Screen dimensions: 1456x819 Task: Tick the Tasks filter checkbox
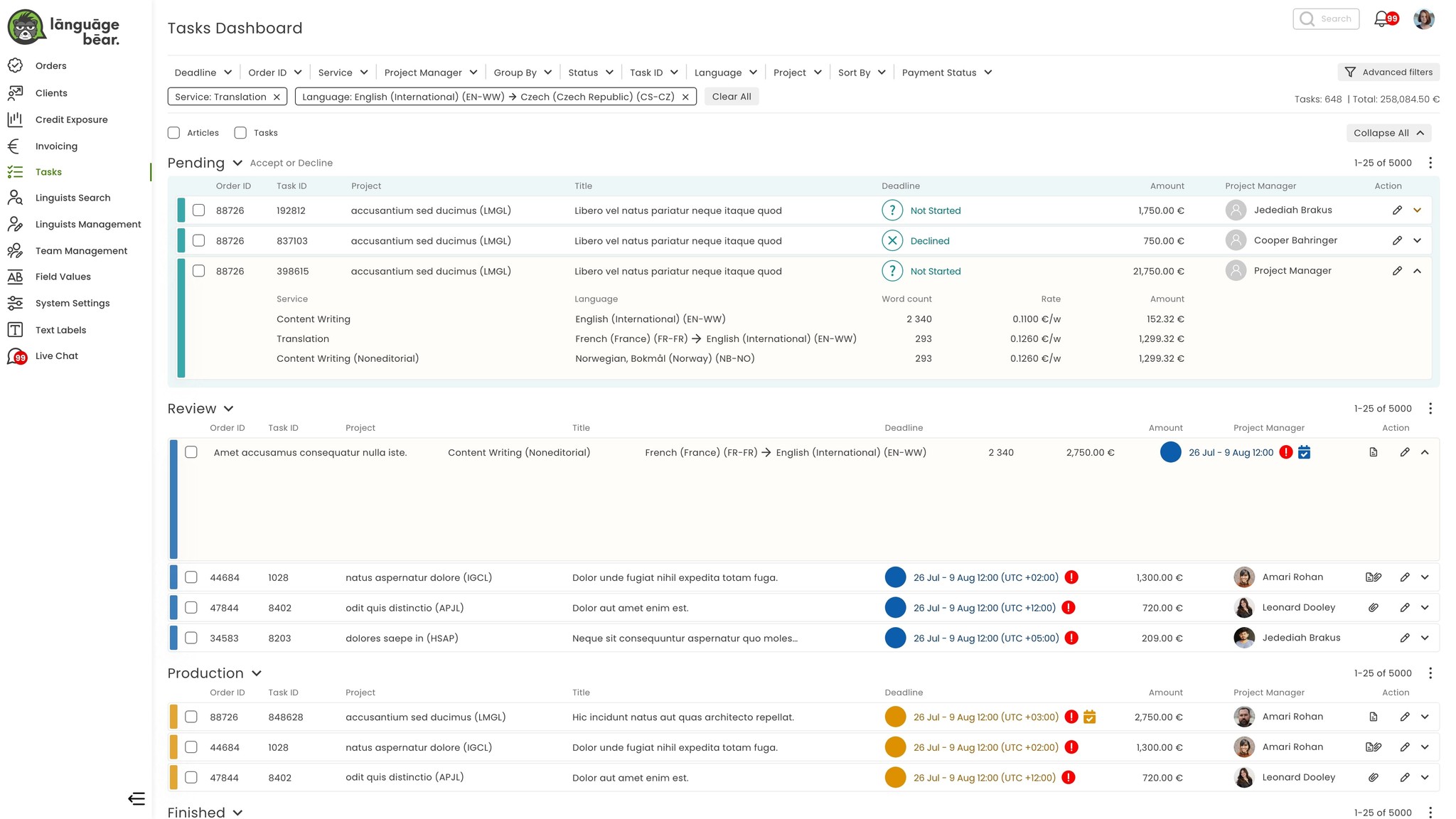click(x=240, y=133)
